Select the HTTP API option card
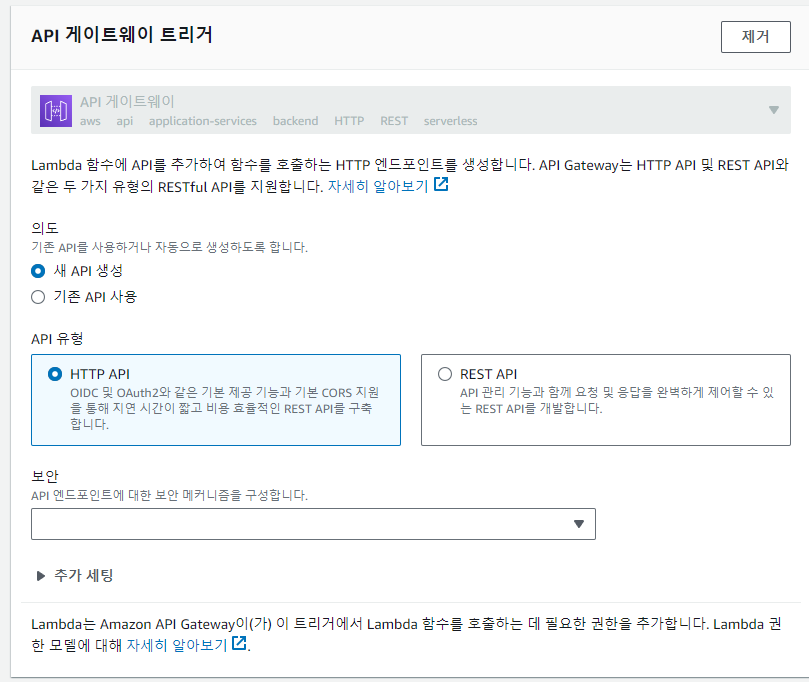 [215, 400]
